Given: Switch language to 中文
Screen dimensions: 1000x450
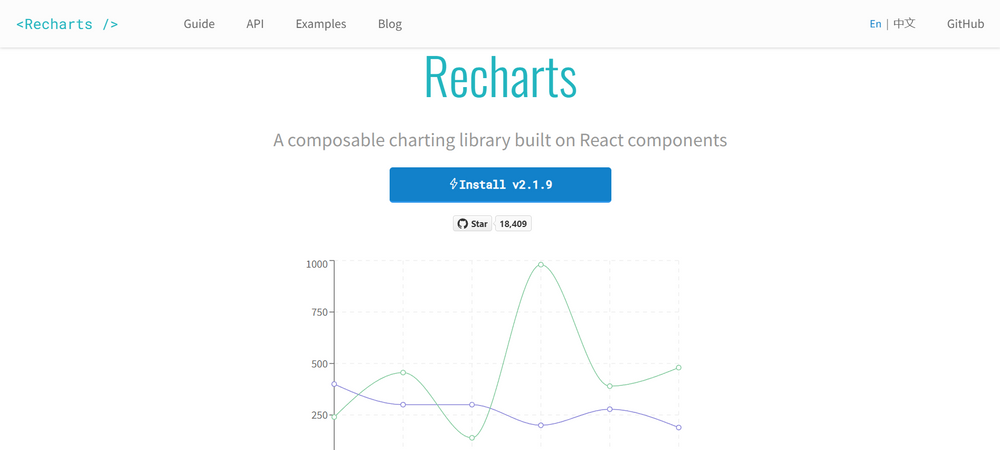Looking at the screenshot, I should [x=904, y=24].
